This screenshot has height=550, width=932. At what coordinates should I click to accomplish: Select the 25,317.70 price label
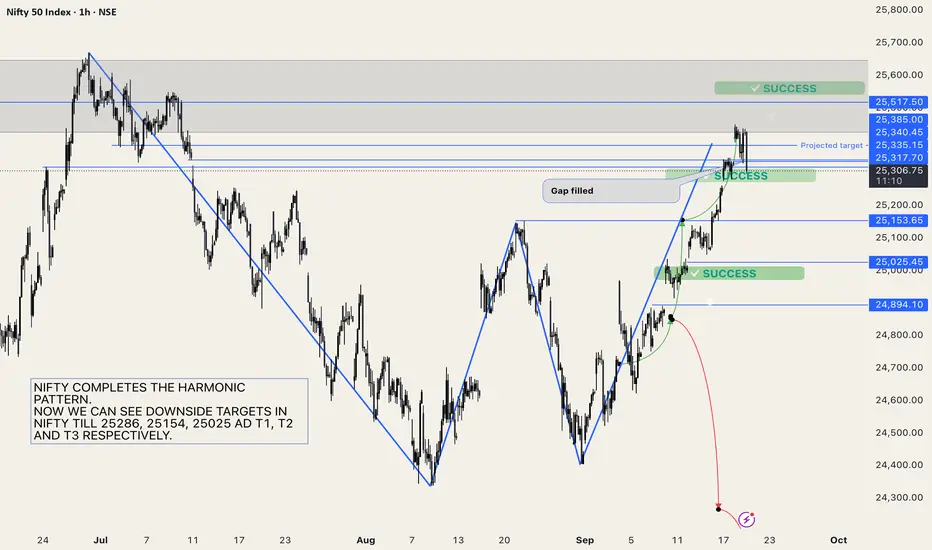click(x=899, y=158)
